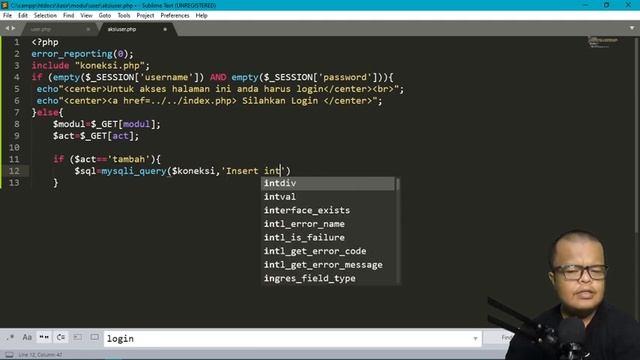Click on $modul variable in line 8
The image size is (640, 360).
pyautogui.click(x=69, y=124)
